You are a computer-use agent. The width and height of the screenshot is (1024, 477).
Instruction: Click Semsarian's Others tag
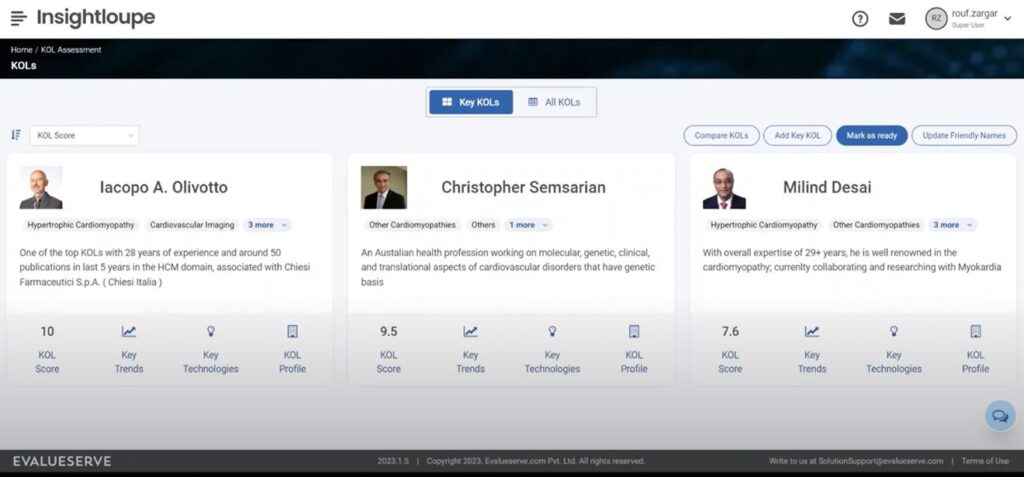pos(483,225)
